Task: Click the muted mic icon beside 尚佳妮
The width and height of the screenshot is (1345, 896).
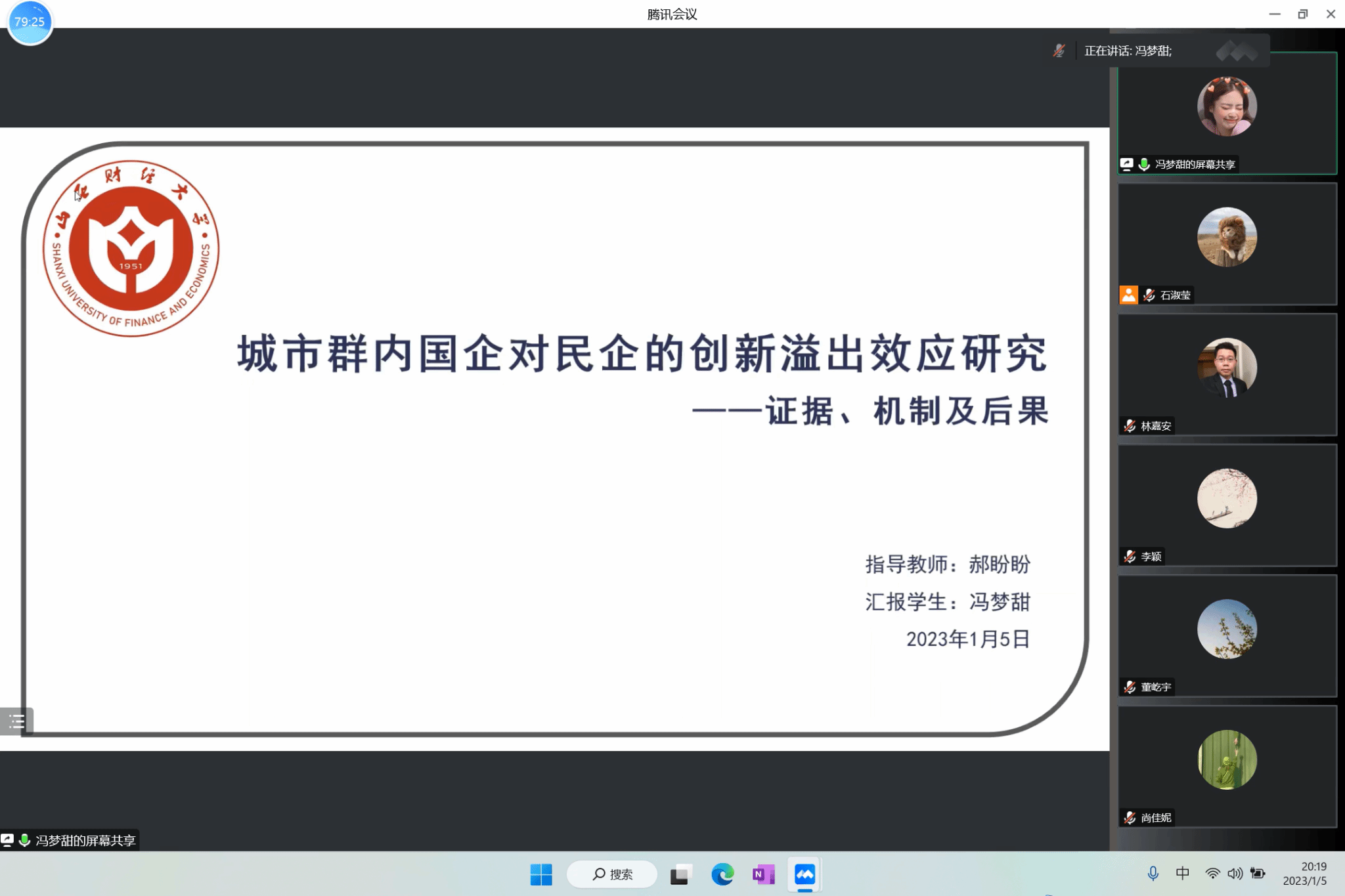Action: (1130, 818)
